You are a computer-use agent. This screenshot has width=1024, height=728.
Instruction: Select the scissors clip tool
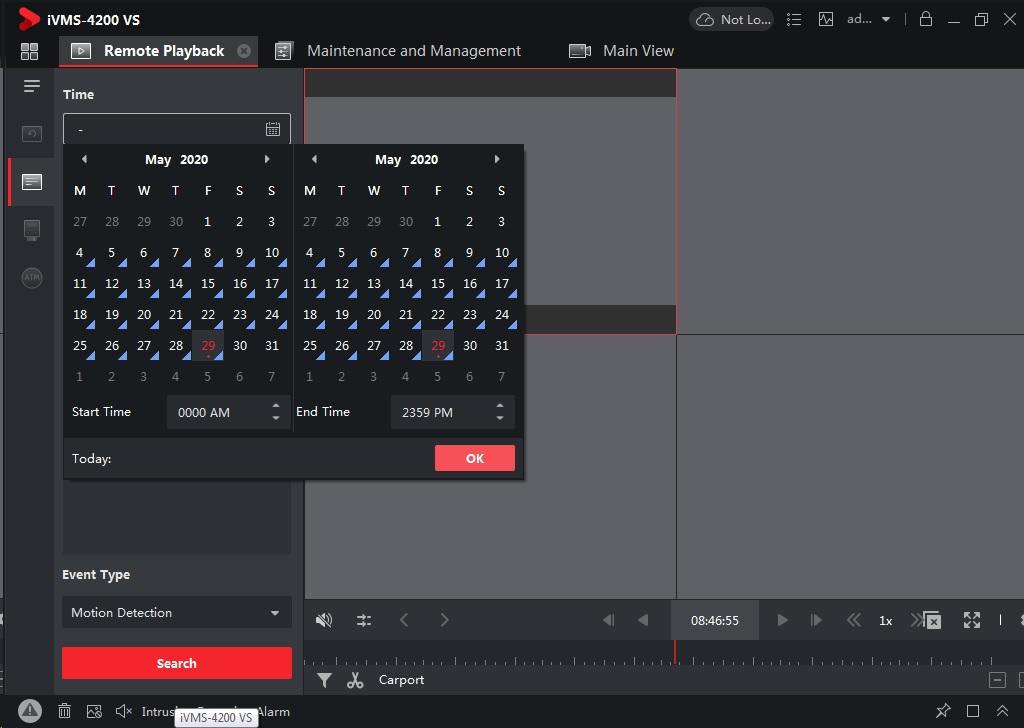click(x=355, y=680)
